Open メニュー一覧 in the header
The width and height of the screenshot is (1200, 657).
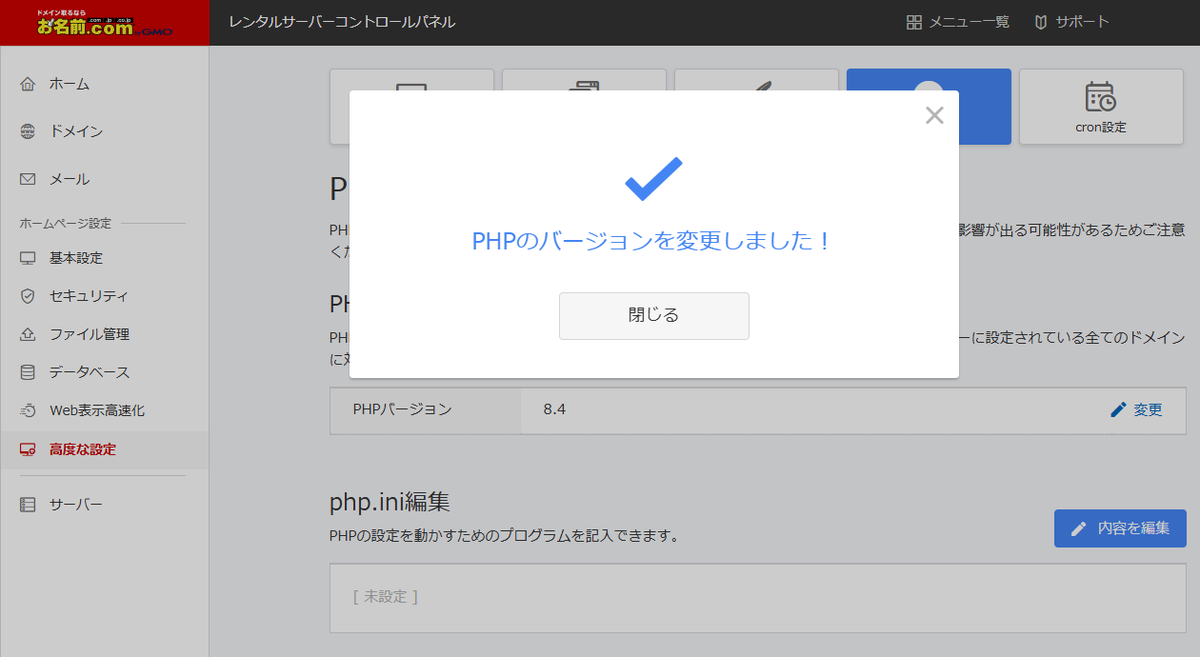click(957, 22)
